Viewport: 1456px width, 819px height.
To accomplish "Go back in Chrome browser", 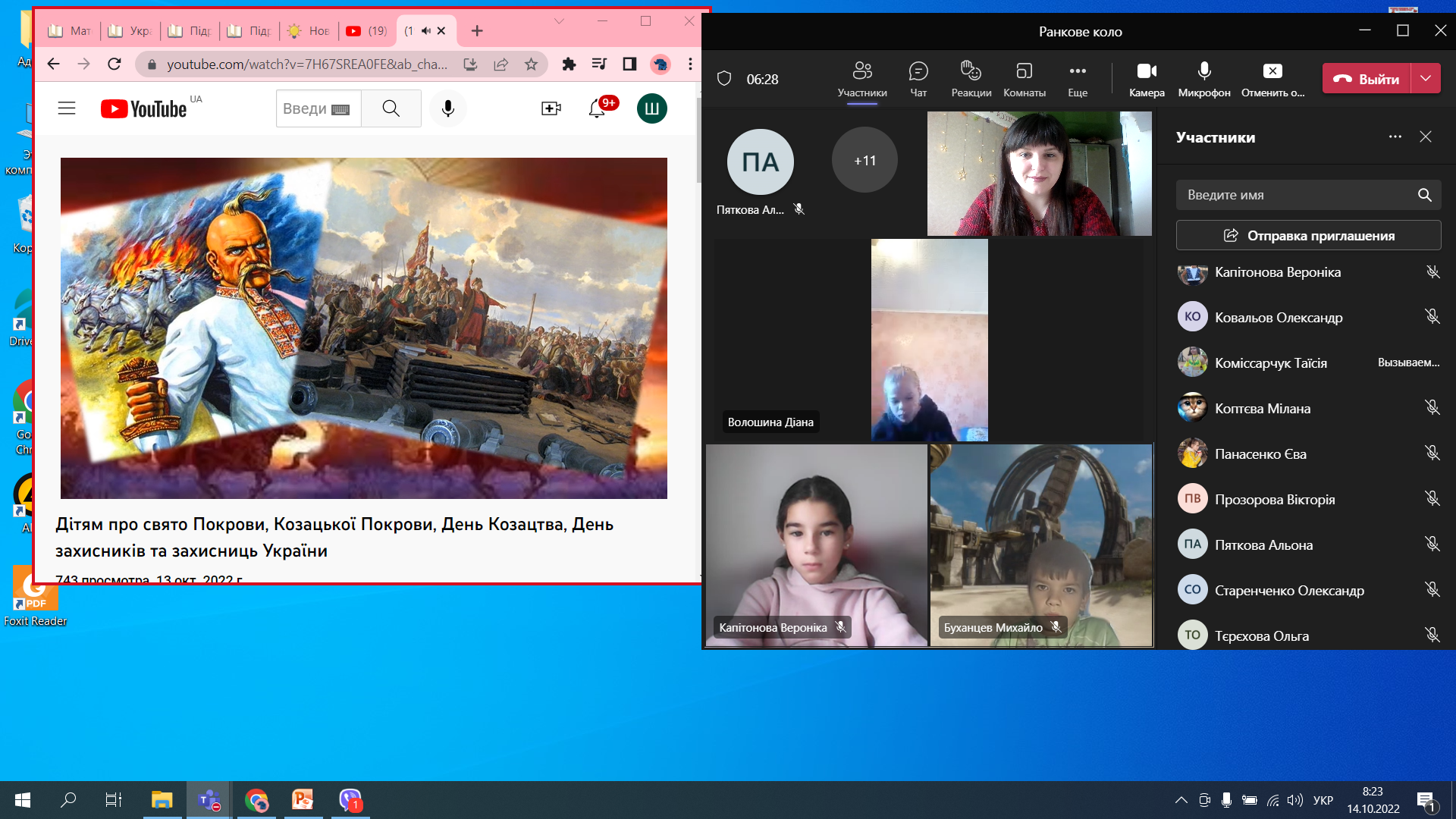I will click(53, 64).
